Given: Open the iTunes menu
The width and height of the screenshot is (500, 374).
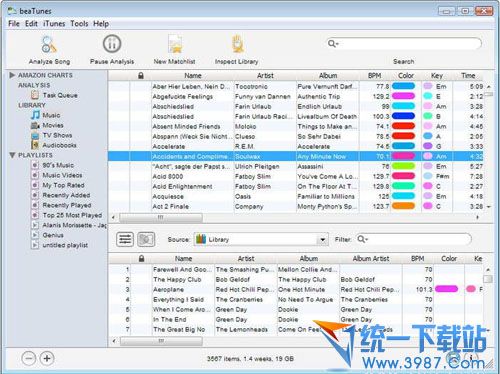Looking at the screenshot, I should (x=54, y=24).
